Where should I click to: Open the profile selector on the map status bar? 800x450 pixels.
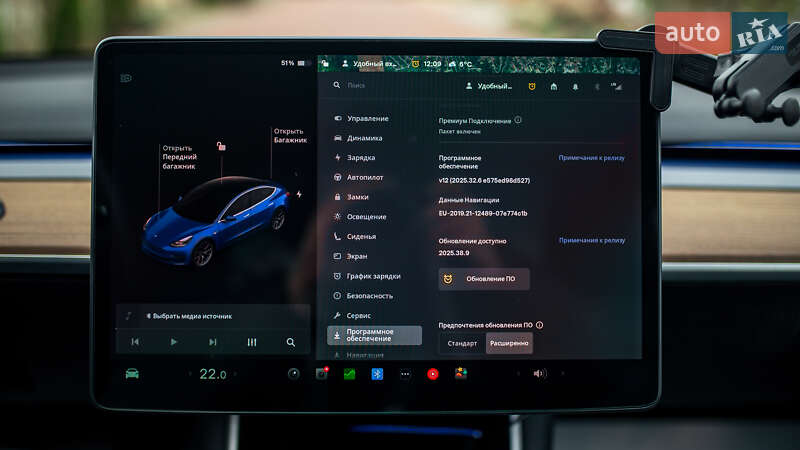[368, 64]
